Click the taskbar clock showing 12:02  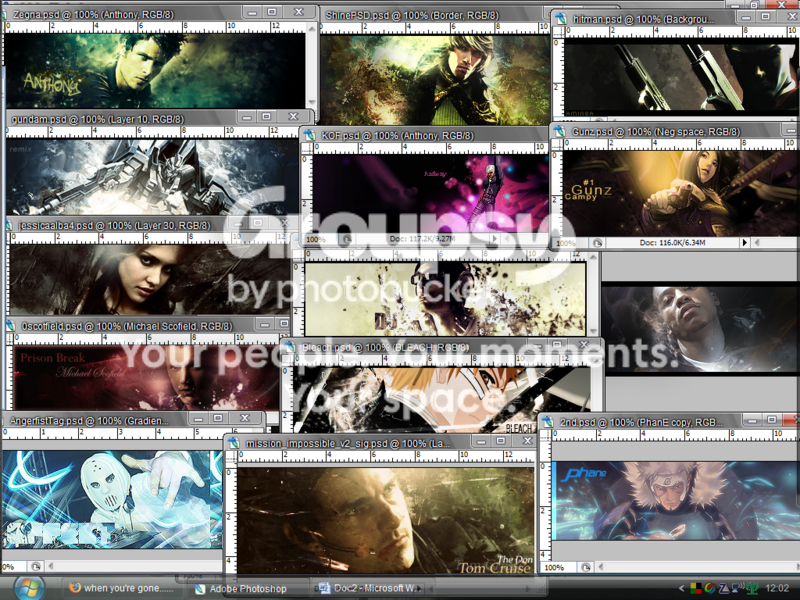pyautogui.click(x=777, y=588)
